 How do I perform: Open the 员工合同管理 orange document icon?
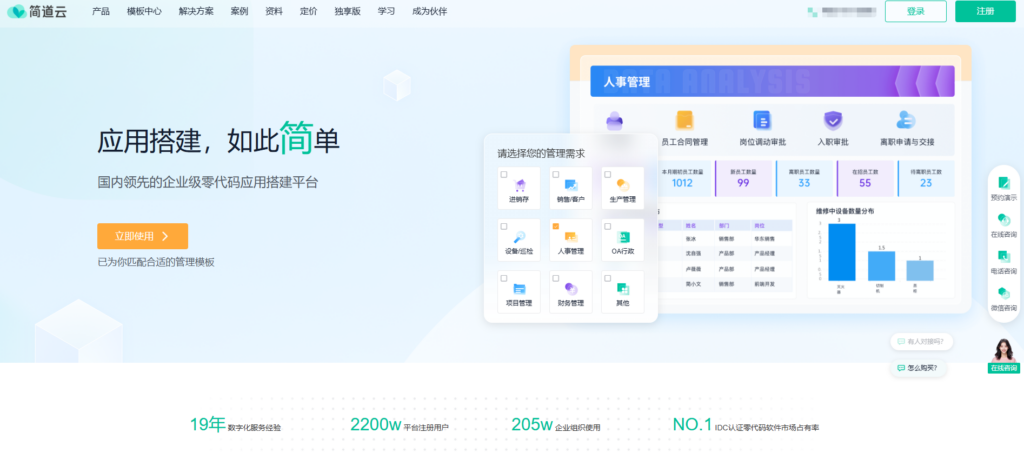tap(684, 120)
